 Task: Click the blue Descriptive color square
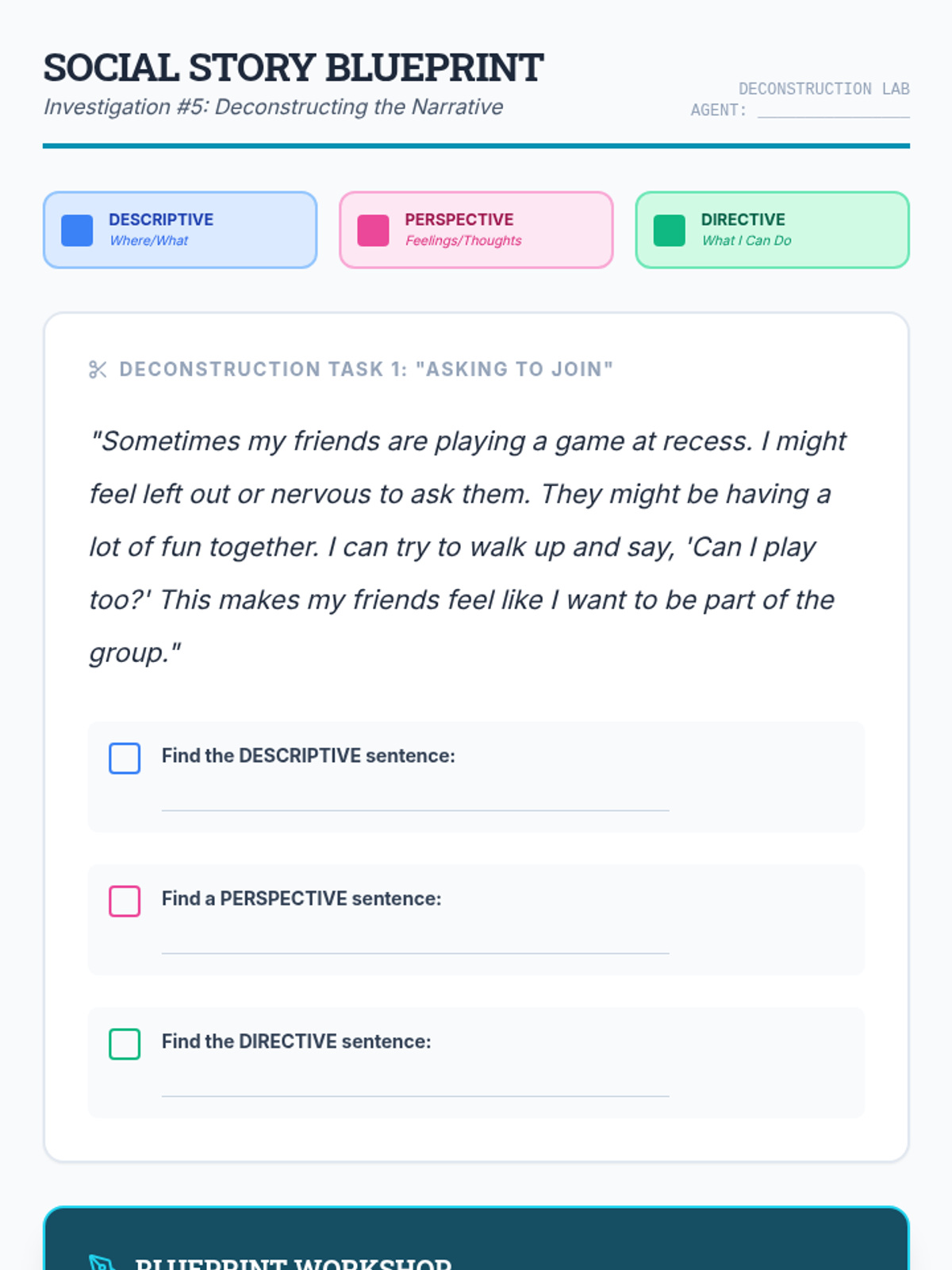[77, 230]
